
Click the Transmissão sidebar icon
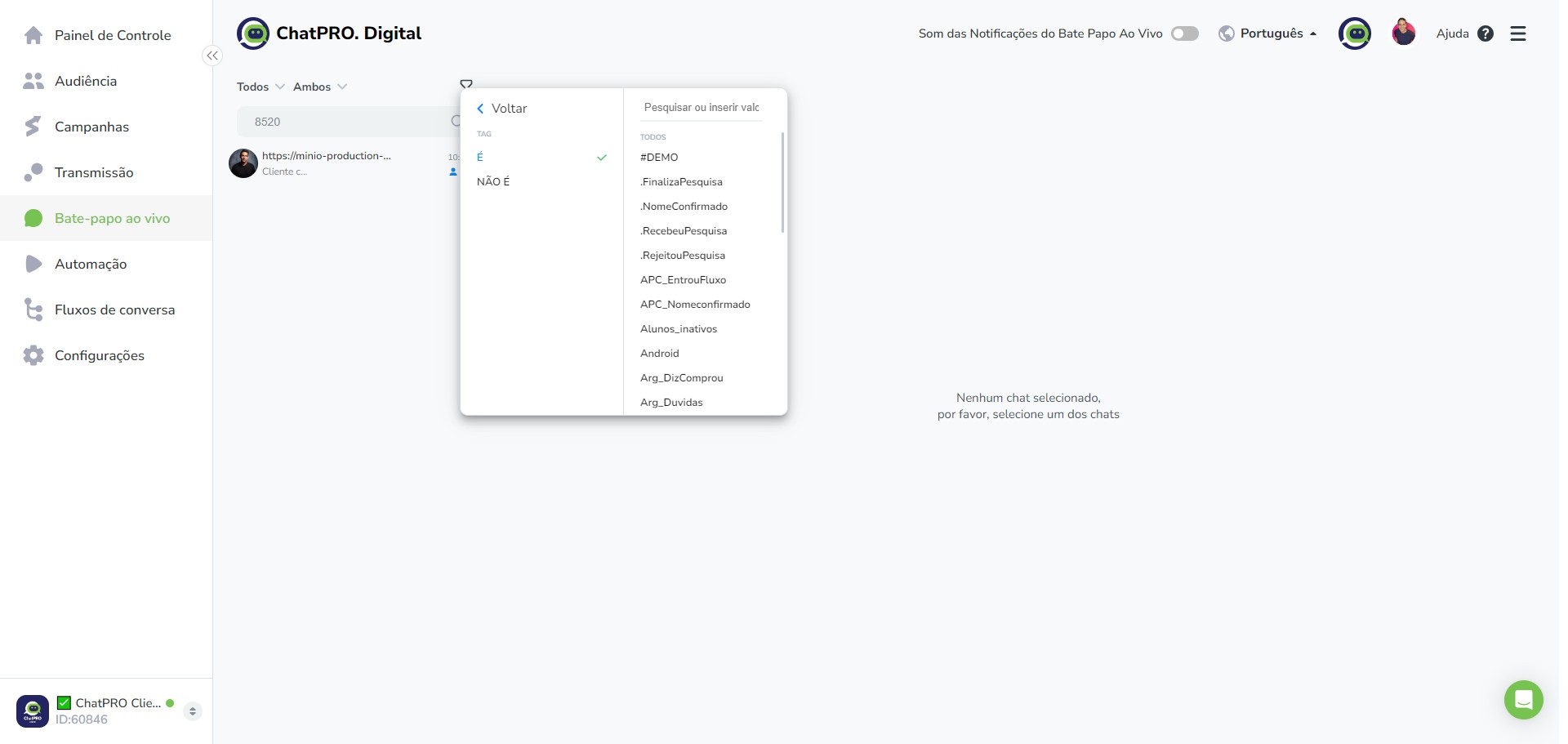tap(33, 172)
